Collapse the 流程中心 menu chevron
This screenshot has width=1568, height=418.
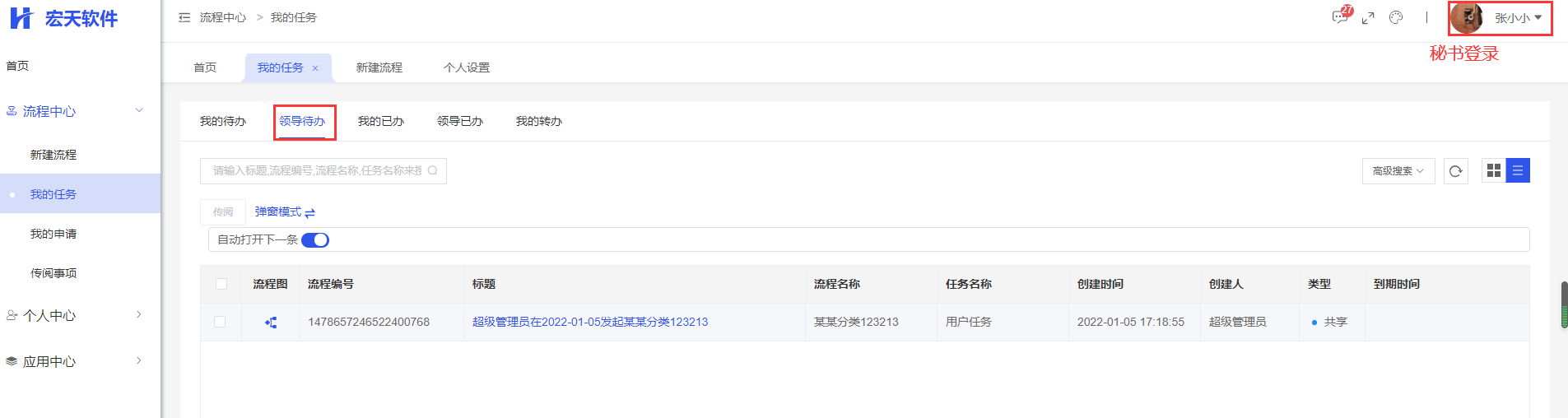[139, 110]
